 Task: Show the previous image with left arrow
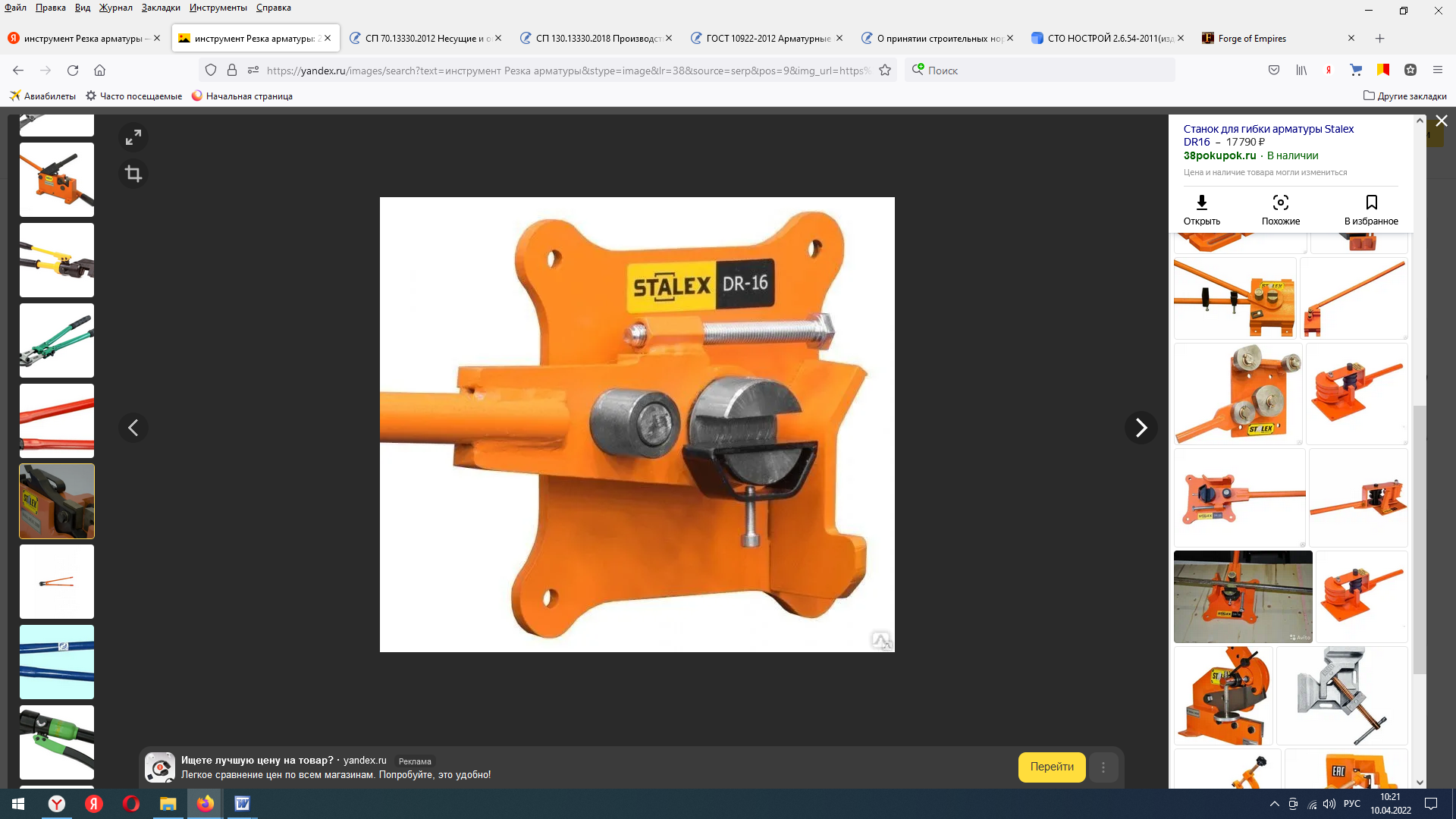pyautogui.click(x=133, y=428)
